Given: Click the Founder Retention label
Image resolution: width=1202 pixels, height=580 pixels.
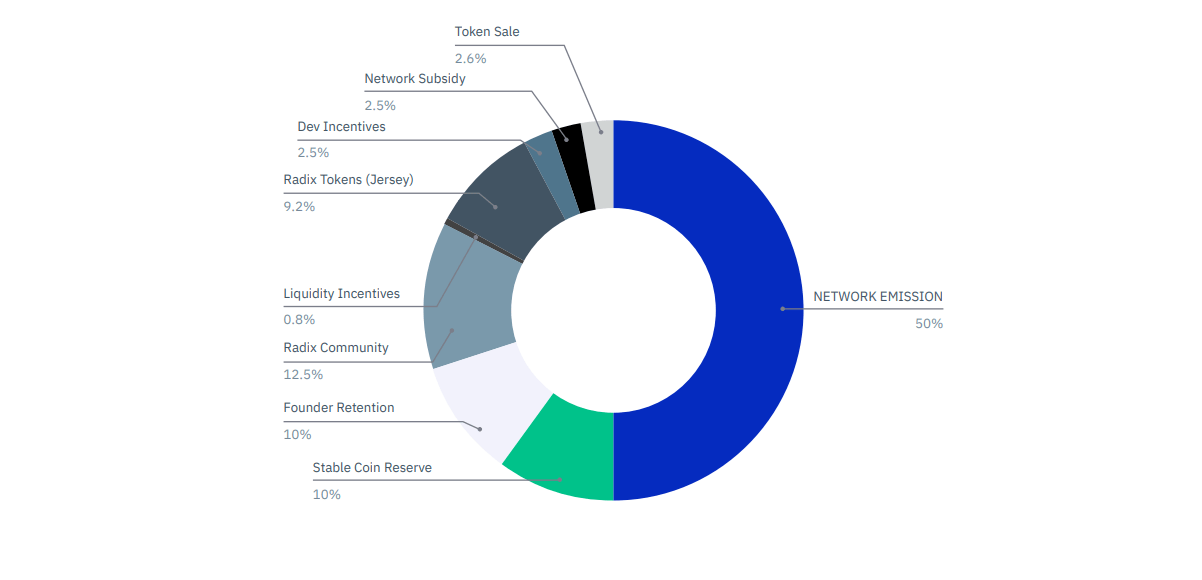Looking at the screenshot, I should pyautogui.click(x=339, y=408).
